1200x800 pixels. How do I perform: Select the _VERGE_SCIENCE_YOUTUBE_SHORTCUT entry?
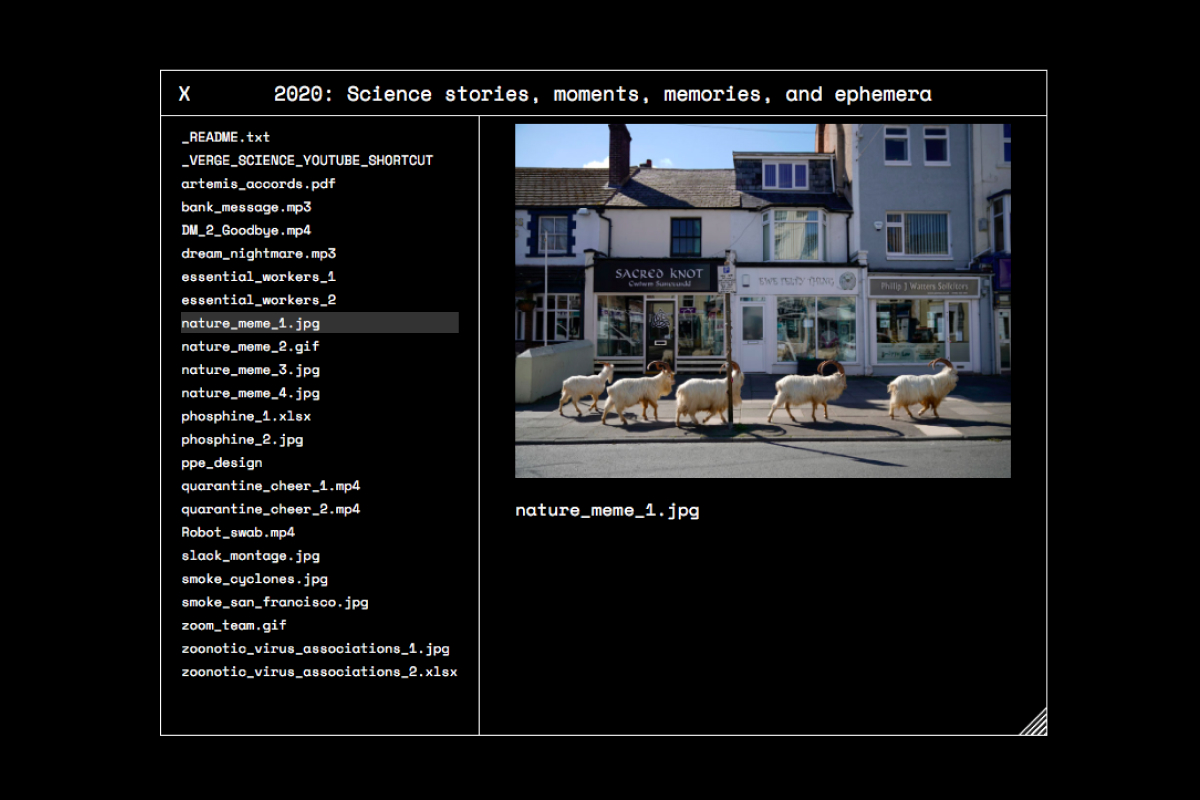coord(307,160)
